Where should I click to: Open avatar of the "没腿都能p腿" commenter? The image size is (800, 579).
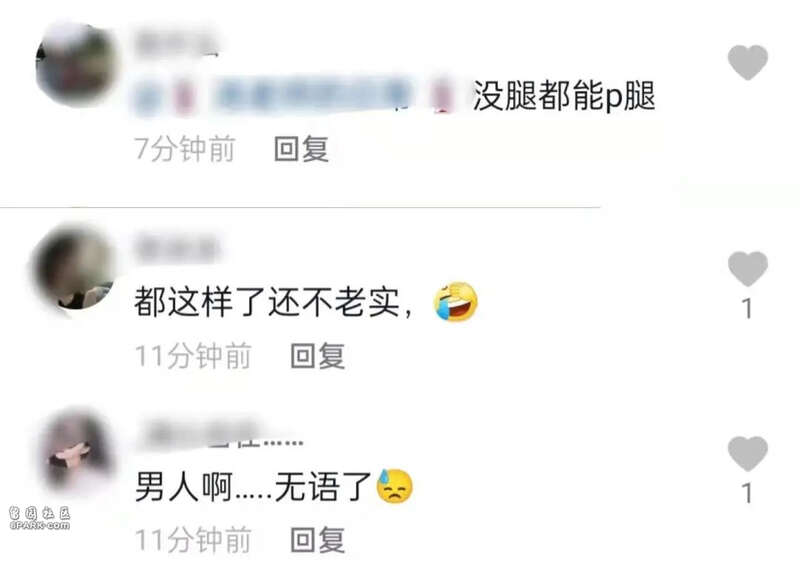tap(76, 65)
